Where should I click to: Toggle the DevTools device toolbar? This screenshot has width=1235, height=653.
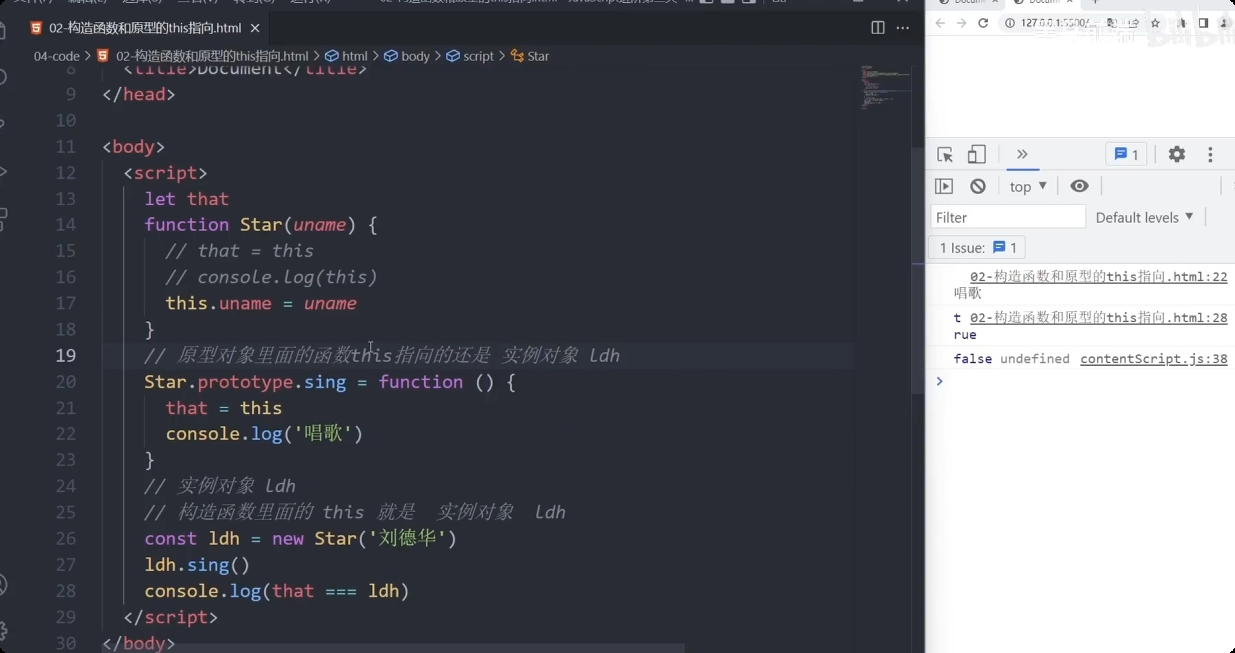pos(977,154)
